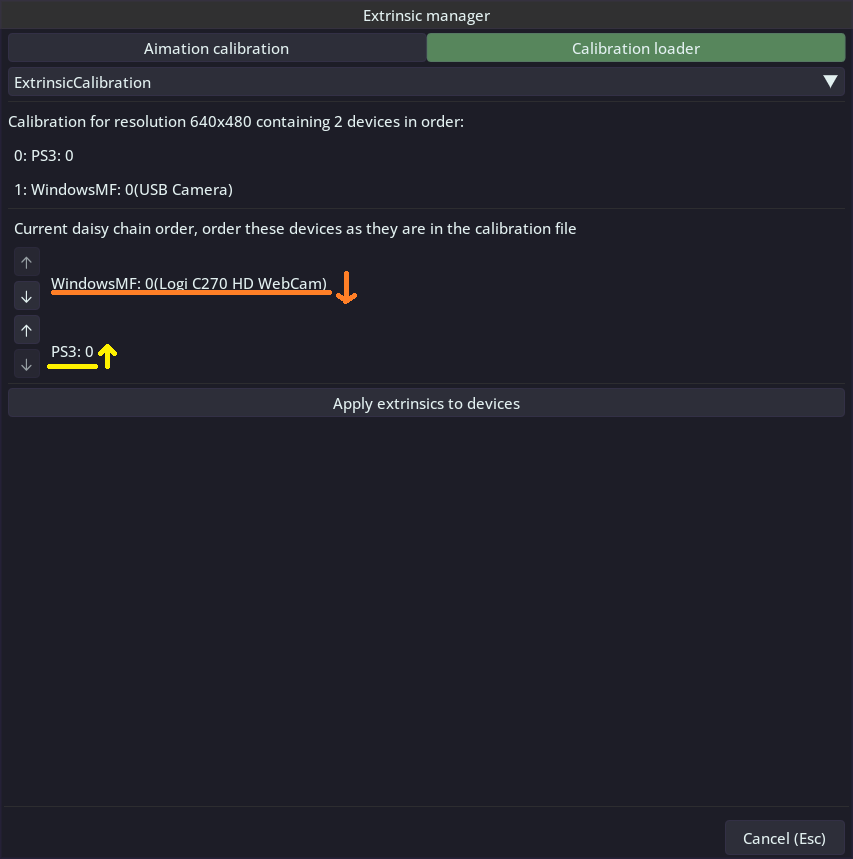
Task: Move PS3: 0 device down in chain
Action: tap(27, 363)
